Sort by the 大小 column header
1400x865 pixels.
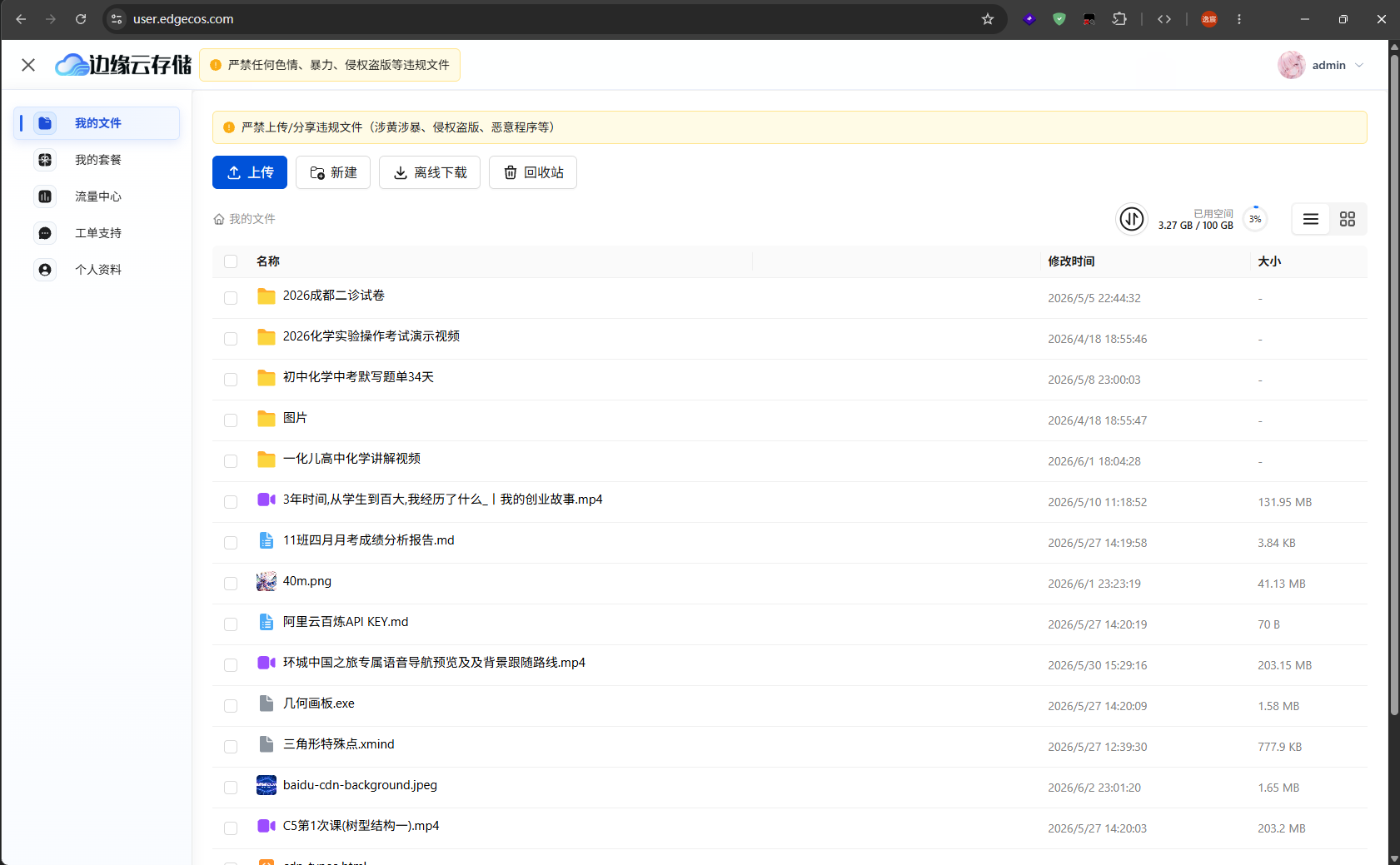1269,261
